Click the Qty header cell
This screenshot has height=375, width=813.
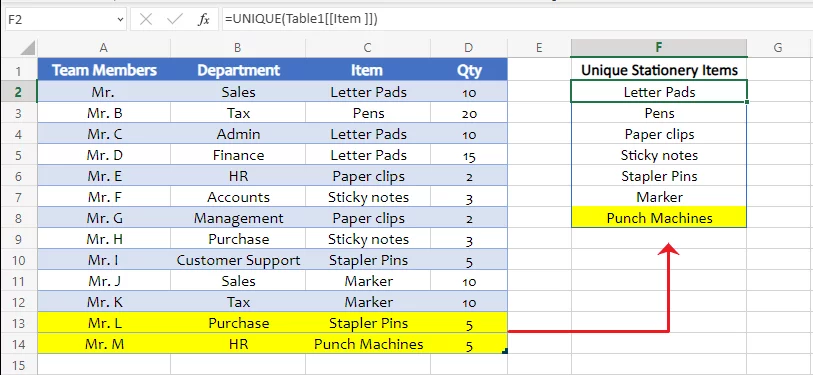[x=469, y=70]
